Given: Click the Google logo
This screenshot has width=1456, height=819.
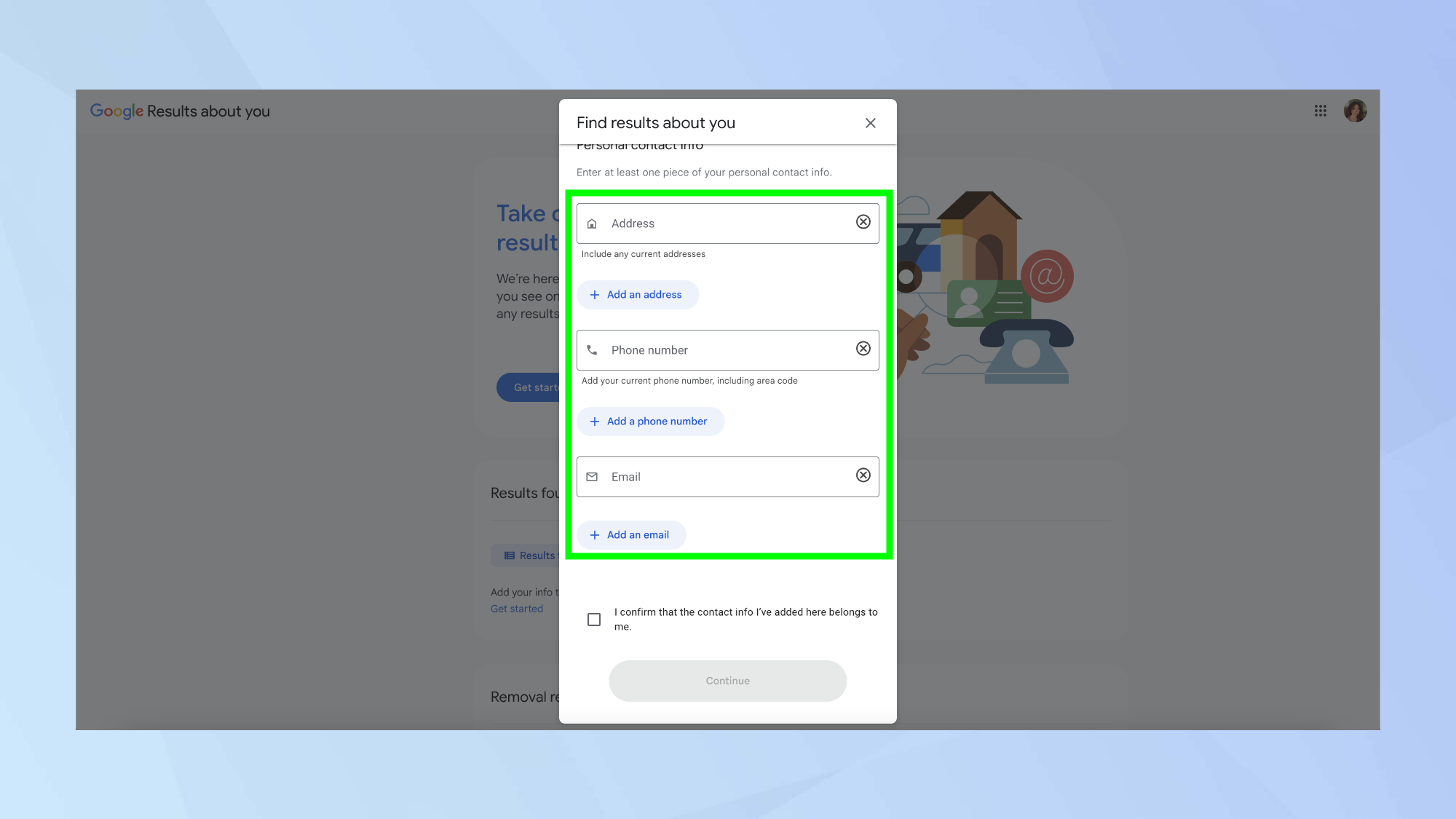Looking at the screenshot, I should coord(116,111).
